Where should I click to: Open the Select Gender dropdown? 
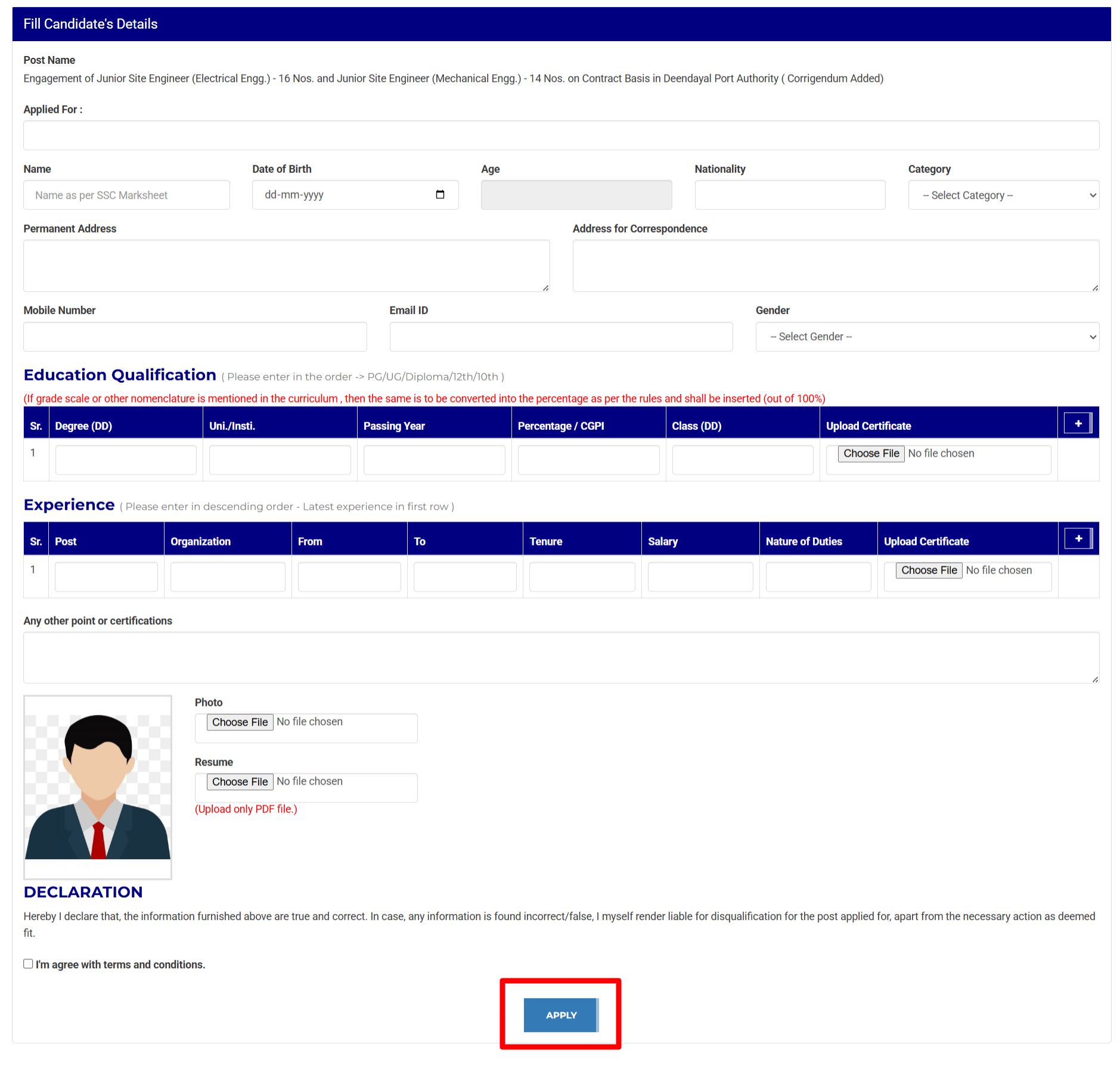tap(927, 337)
